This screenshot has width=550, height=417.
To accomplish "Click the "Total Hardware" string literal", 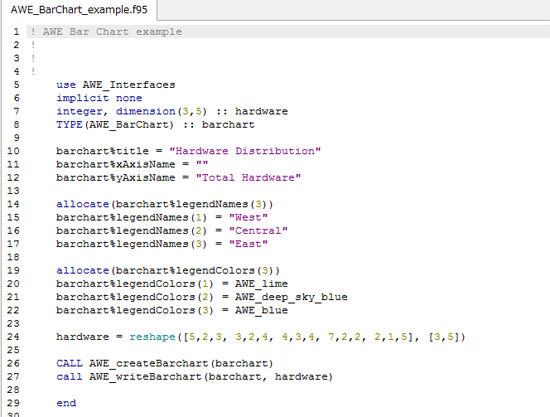I will click(248, 178).
